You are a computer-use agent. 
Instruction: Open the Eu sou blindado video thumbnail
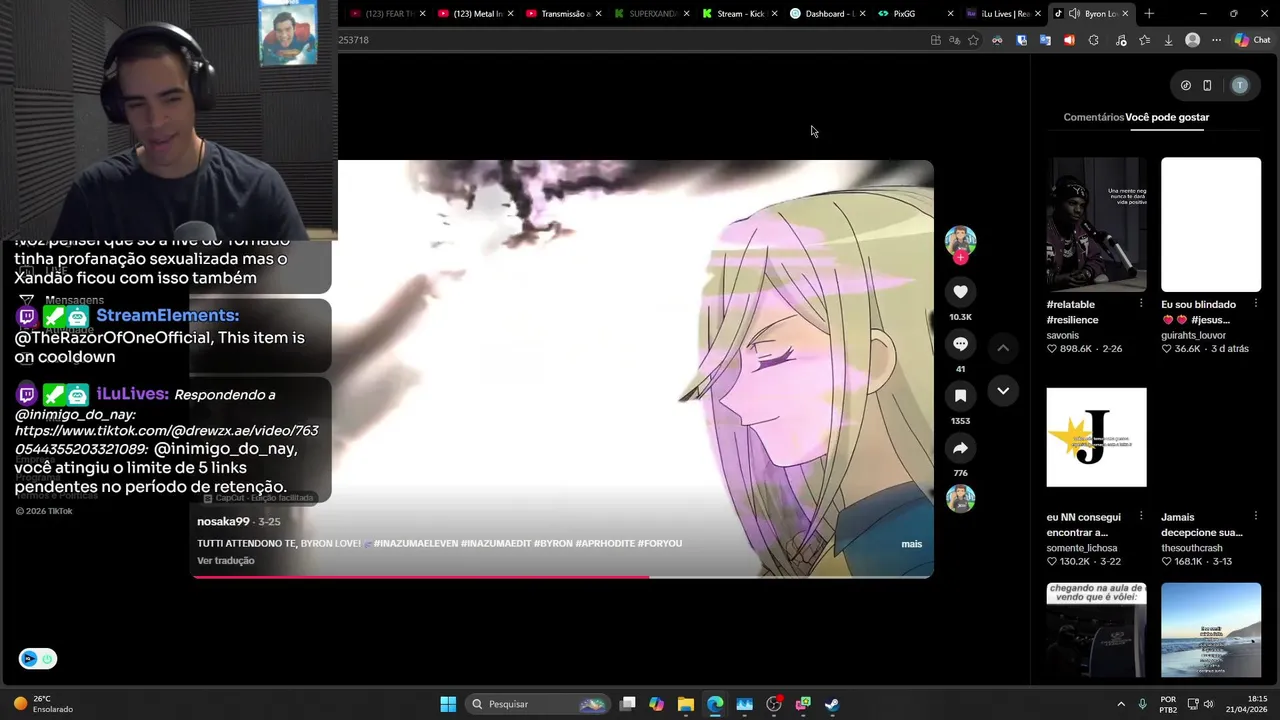1211,224
